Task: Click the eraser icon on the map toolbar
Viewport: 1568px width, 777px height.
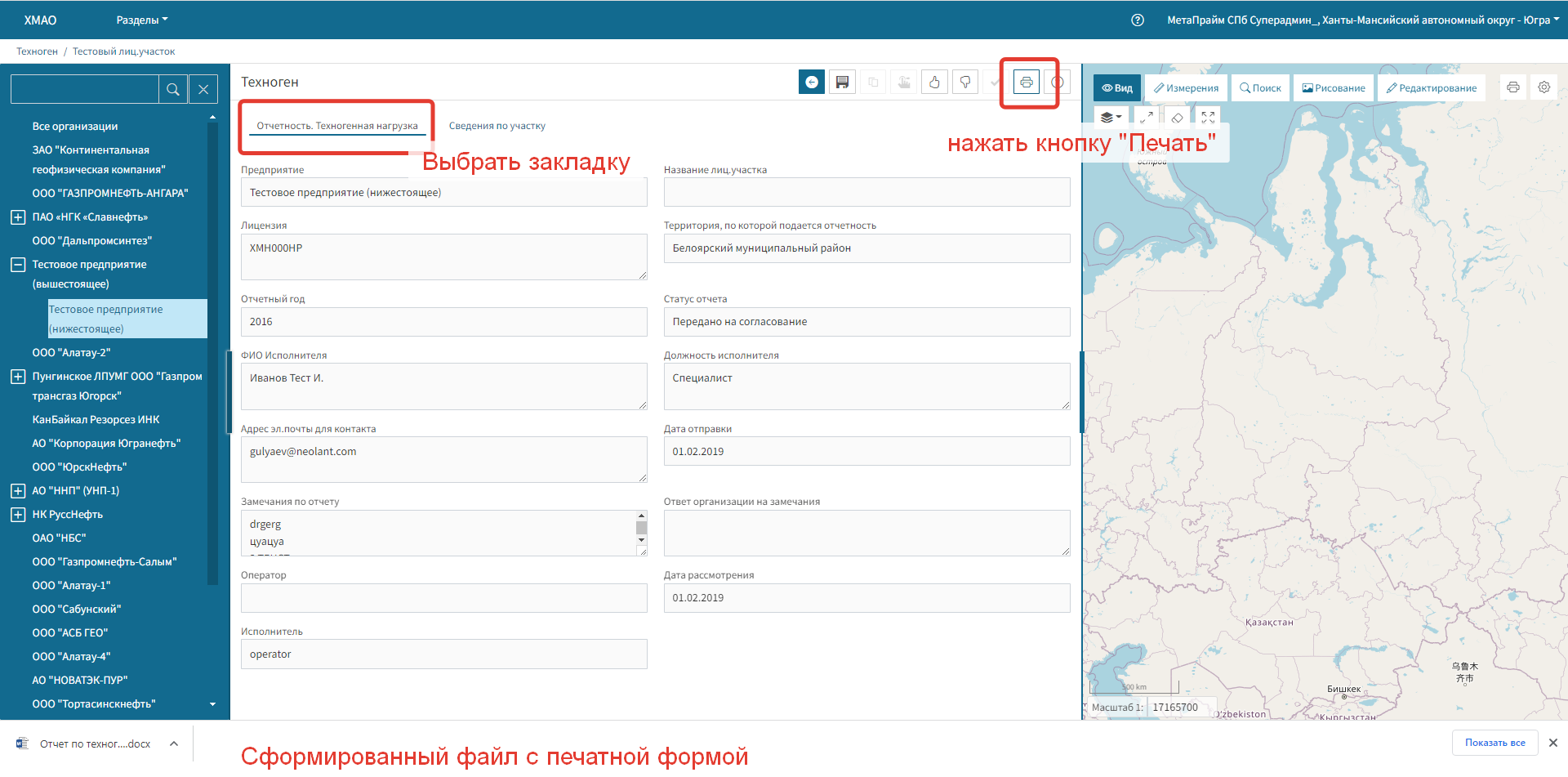Action: click(1177, 118)
